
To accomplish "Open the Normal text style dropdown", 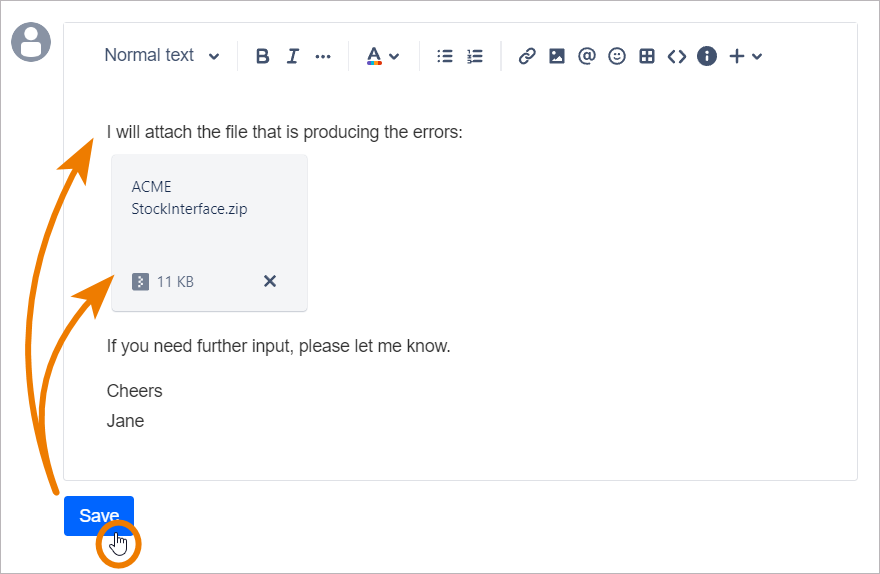I will [x=162, y=56].
